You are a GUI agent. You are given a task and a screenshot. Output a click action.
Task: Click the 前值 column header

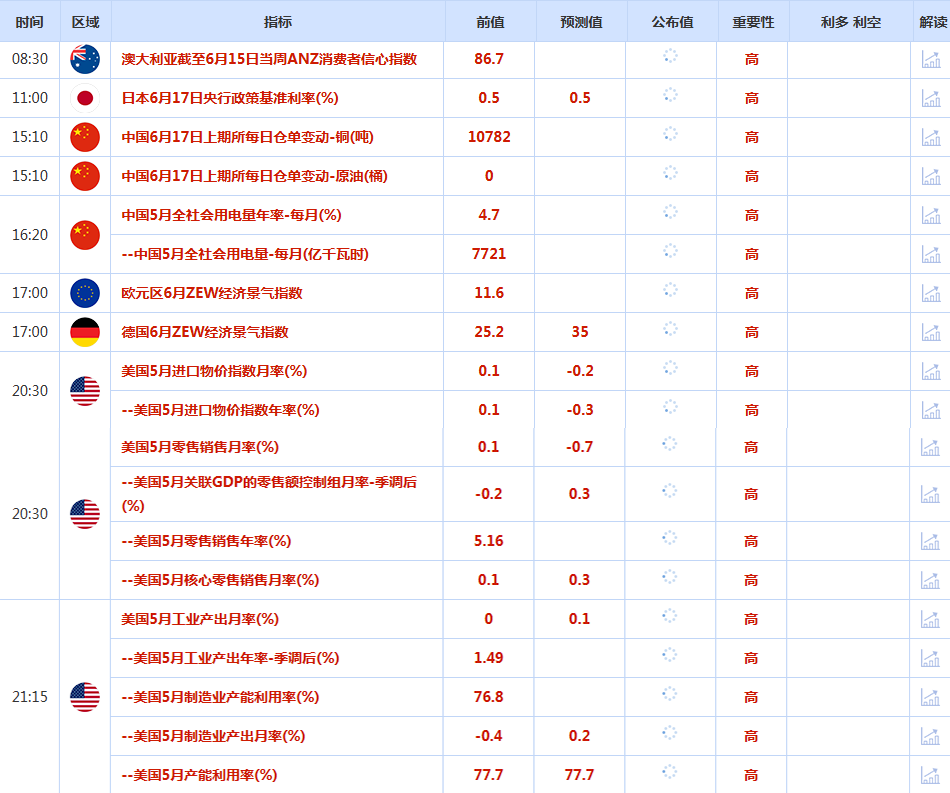pos(490,22)
